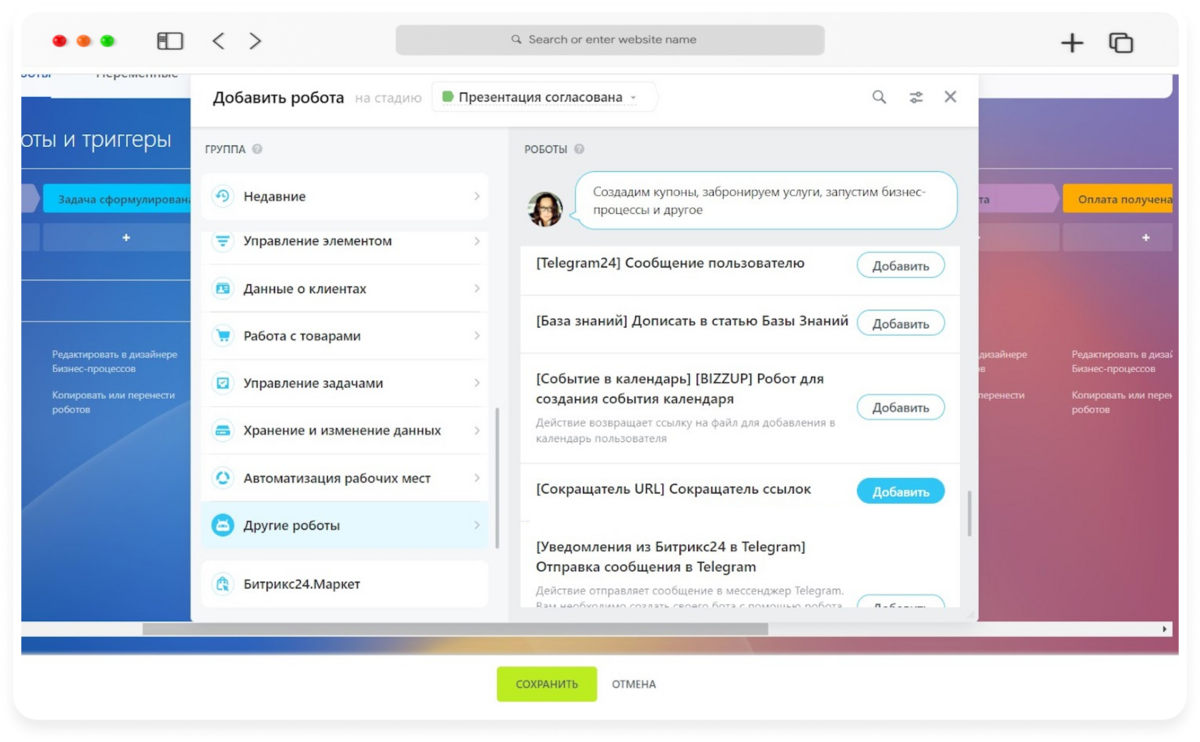Click the robots list vertical scrollbar
1200x742 pixels.
tap(968, 513)
